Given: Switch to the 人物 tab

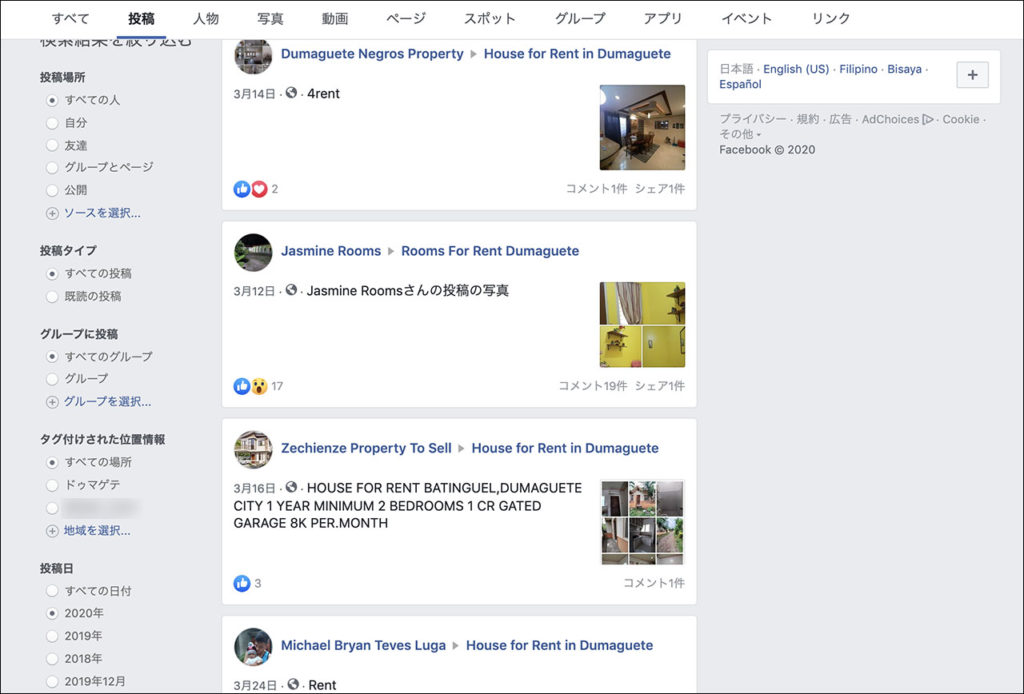Looking at the screenshot, I should coord(206,18).
